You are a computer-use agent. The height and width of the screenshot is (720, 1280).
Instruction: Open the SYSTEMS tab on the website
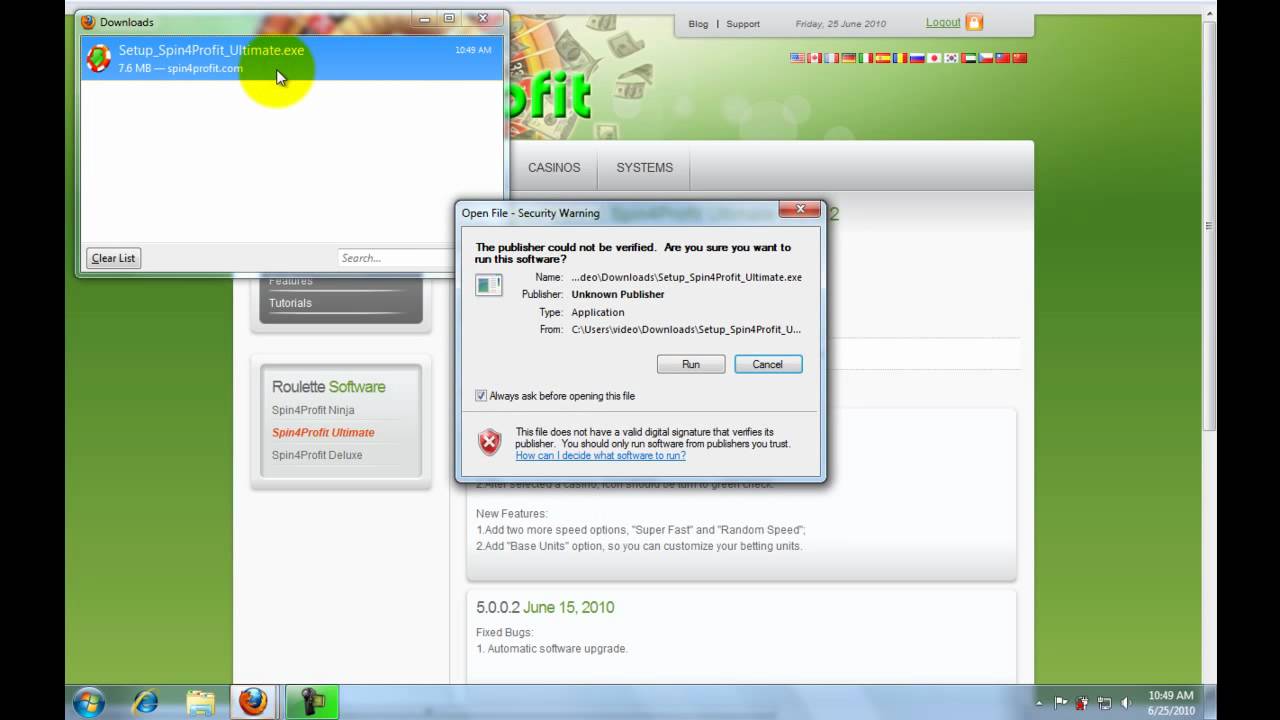click(x=644, y=167)
